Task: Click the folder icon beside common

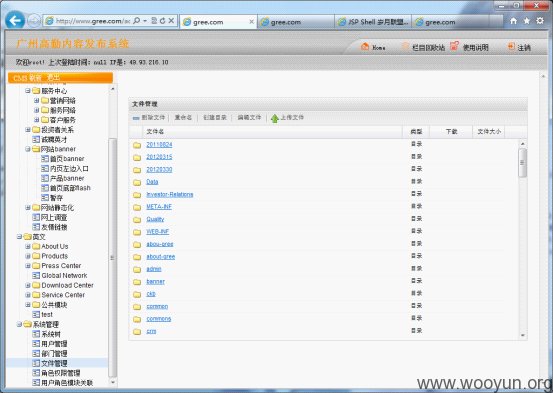Action: coord(137,307)
